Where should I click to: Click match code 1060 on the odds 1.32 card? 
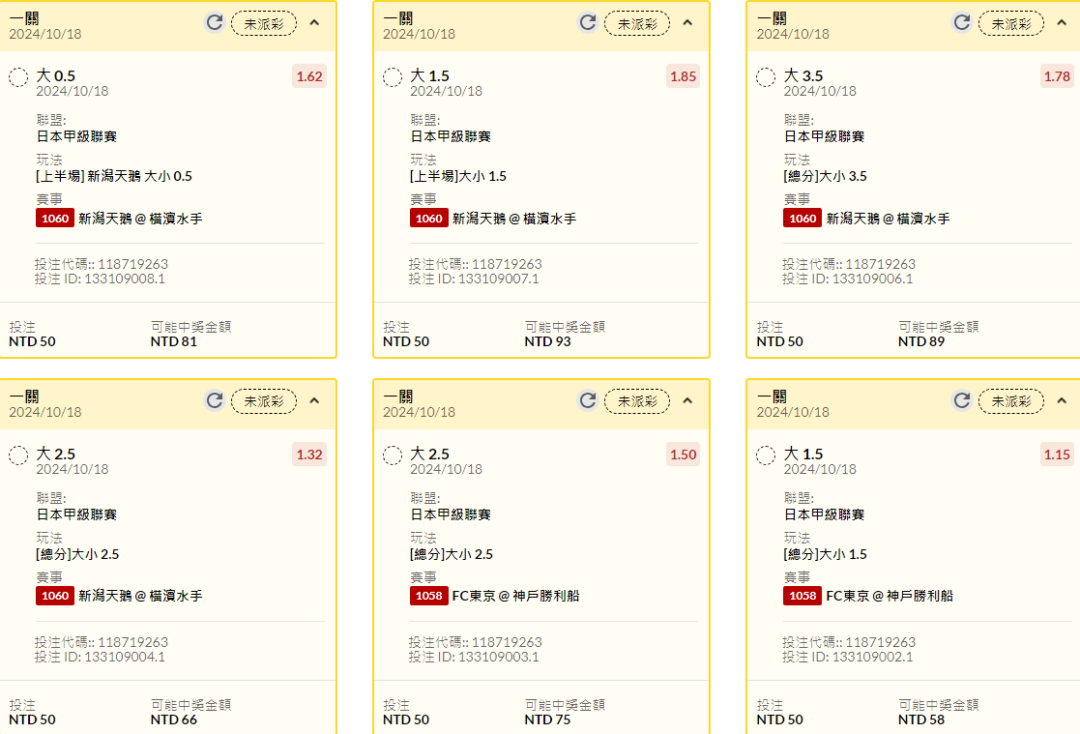pyautogui.click(x=55, y=596)
